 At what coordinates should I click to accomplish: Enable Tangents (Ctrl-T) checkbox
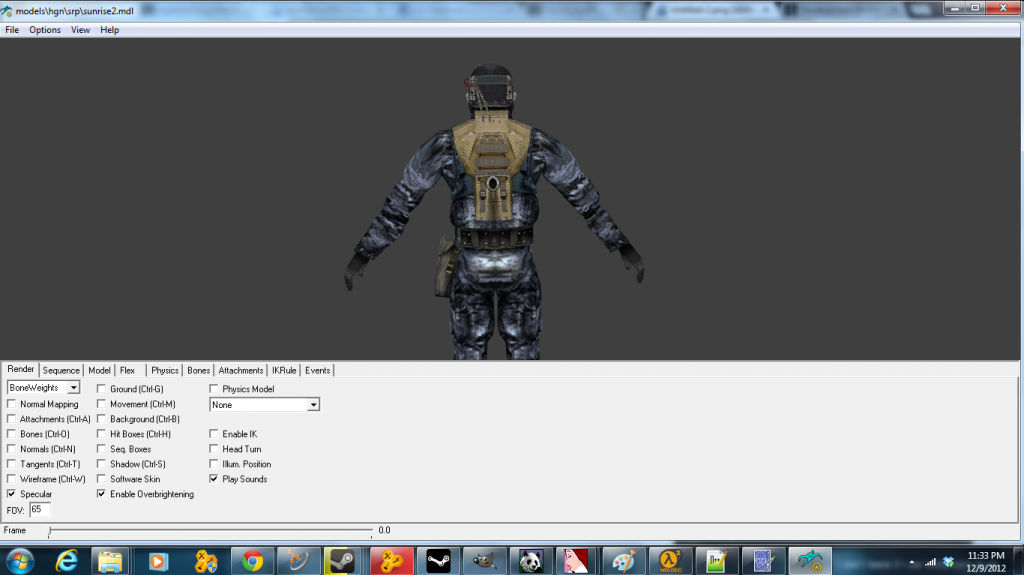[x=11, y=464]
